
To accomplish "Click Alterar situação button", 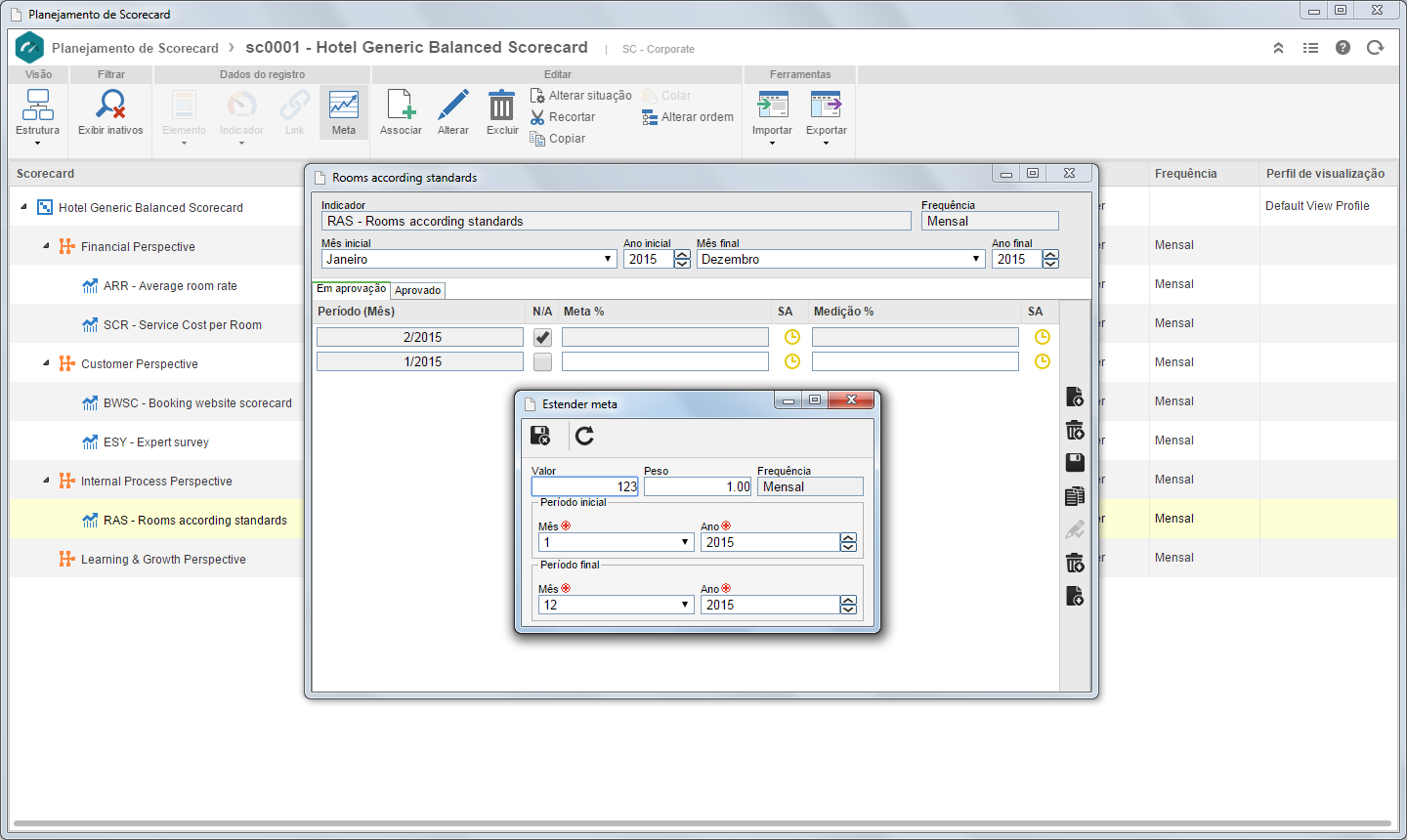I will (x=580, y=96).
